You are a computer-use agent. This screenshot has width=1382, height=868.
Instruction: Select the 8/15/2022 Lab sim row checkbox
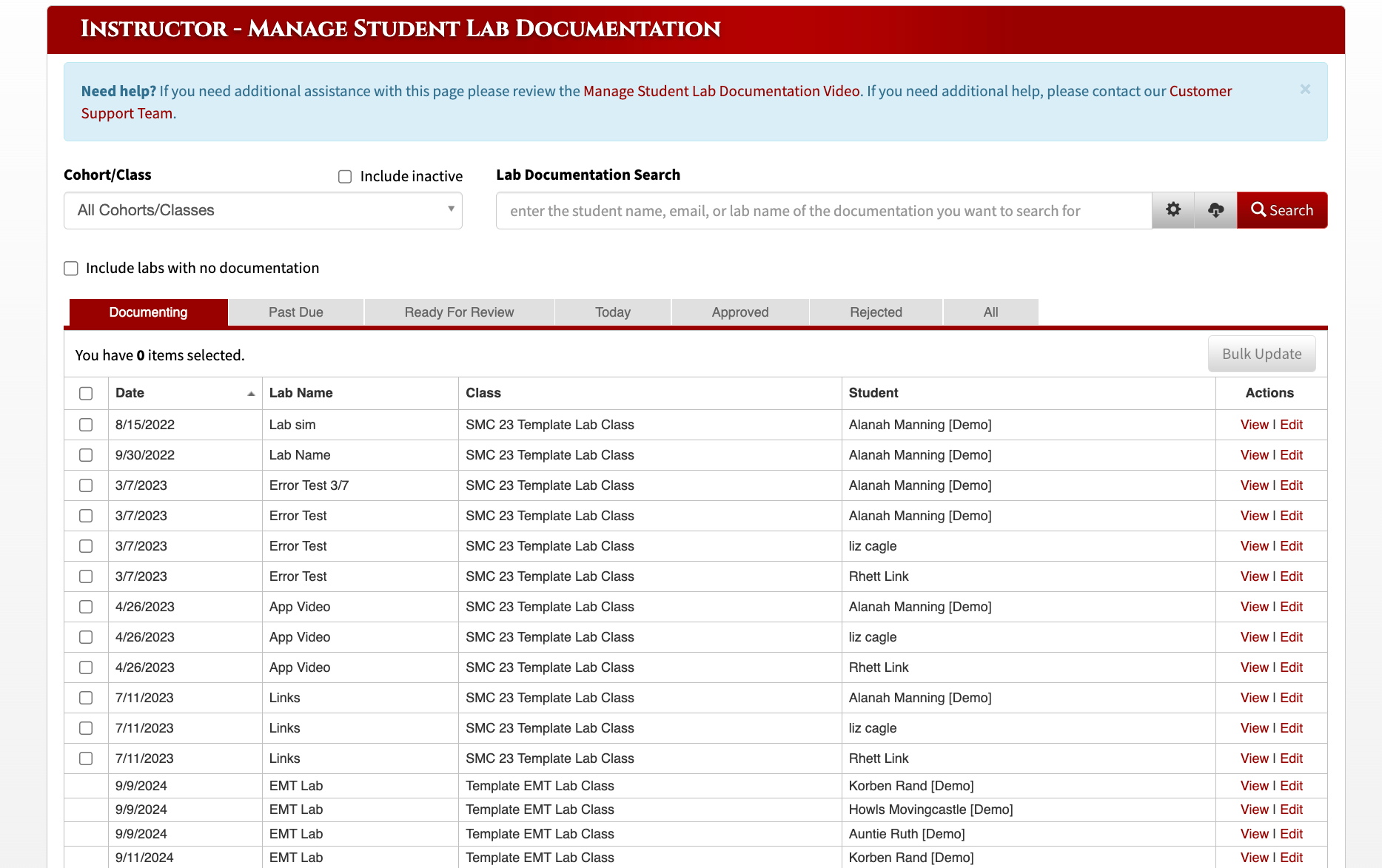point(86,425)
